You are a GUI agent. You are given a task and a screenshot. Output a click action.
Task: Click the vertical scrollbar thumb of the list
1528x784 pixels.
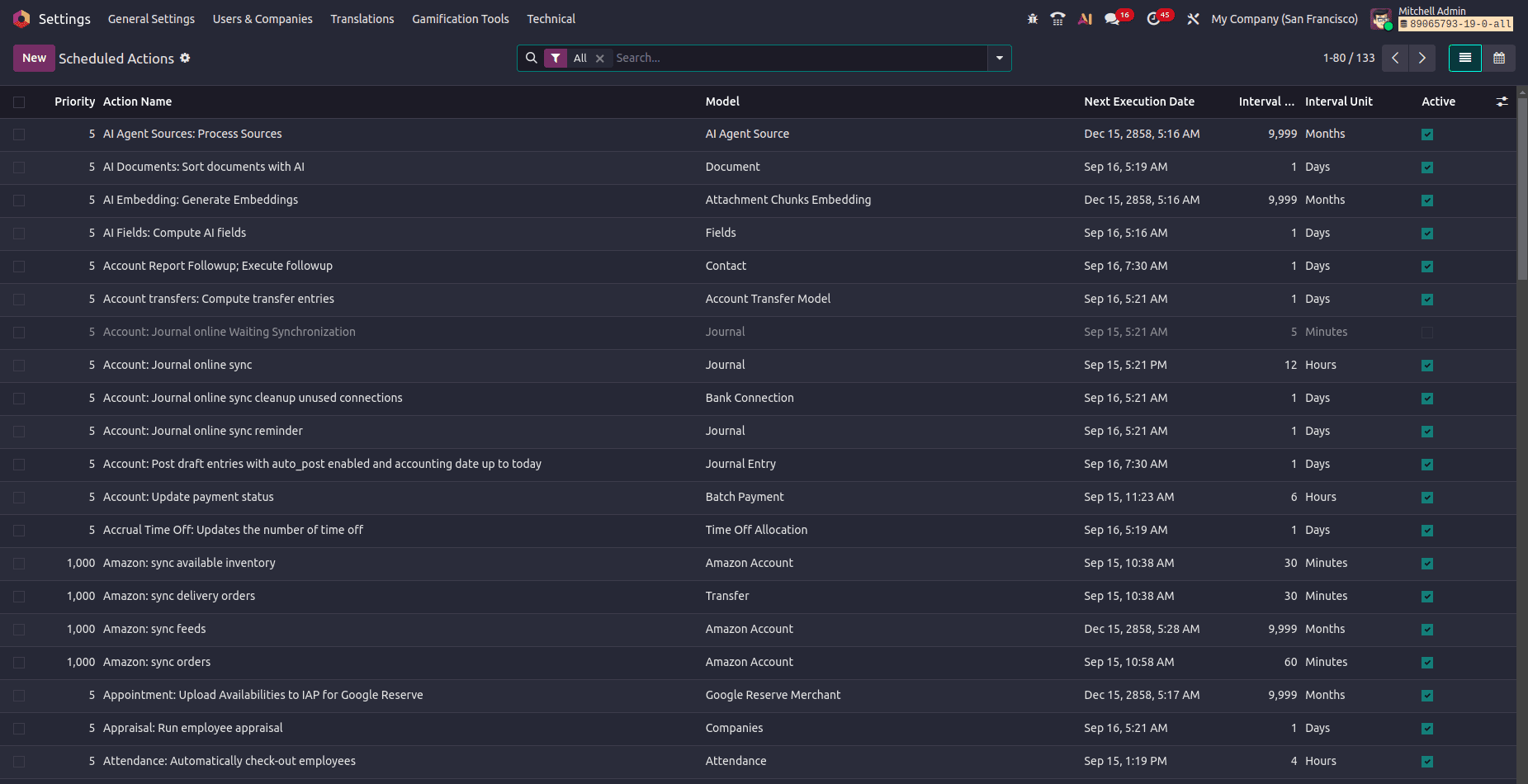[1522, 190]
